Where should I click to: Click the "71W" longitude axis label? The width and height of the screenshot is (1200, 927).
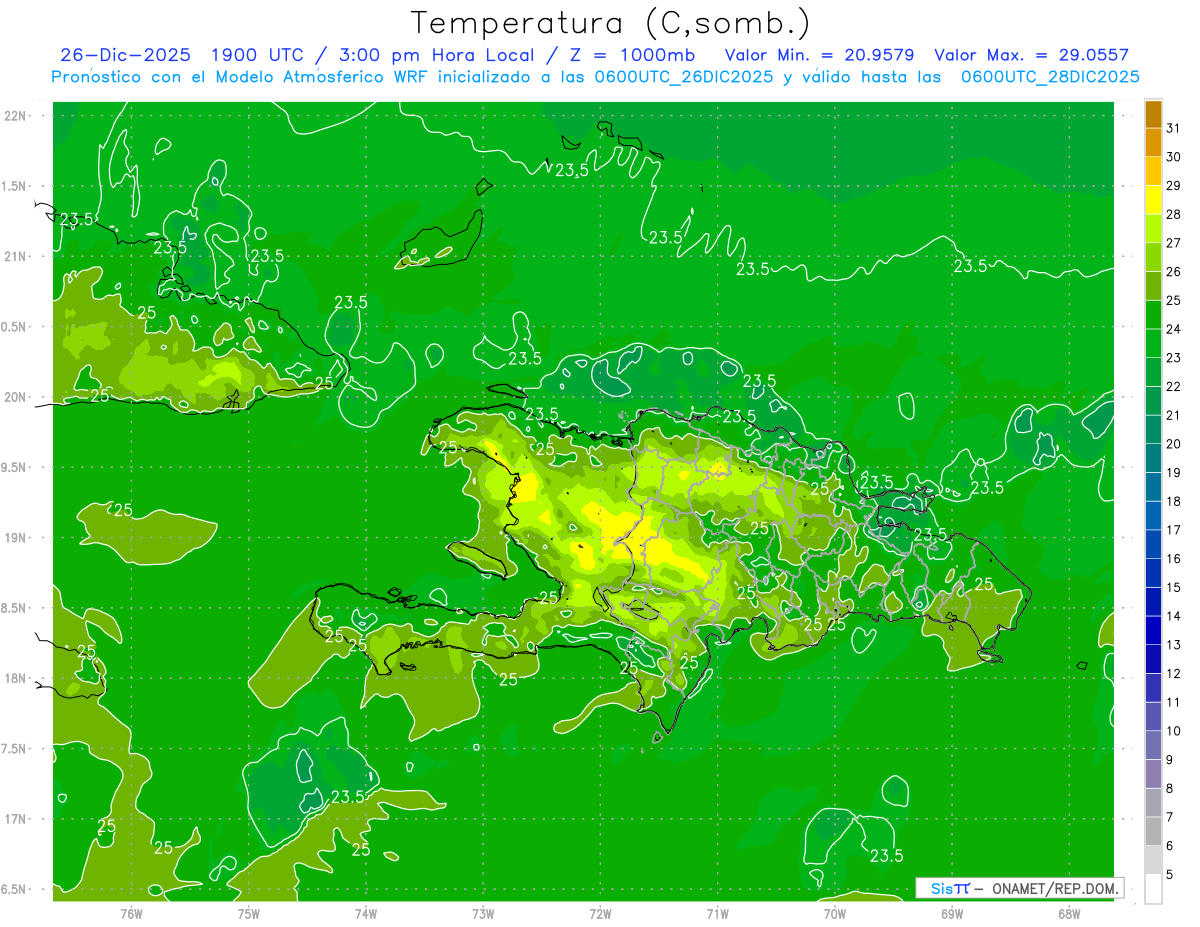pos(717,914)
